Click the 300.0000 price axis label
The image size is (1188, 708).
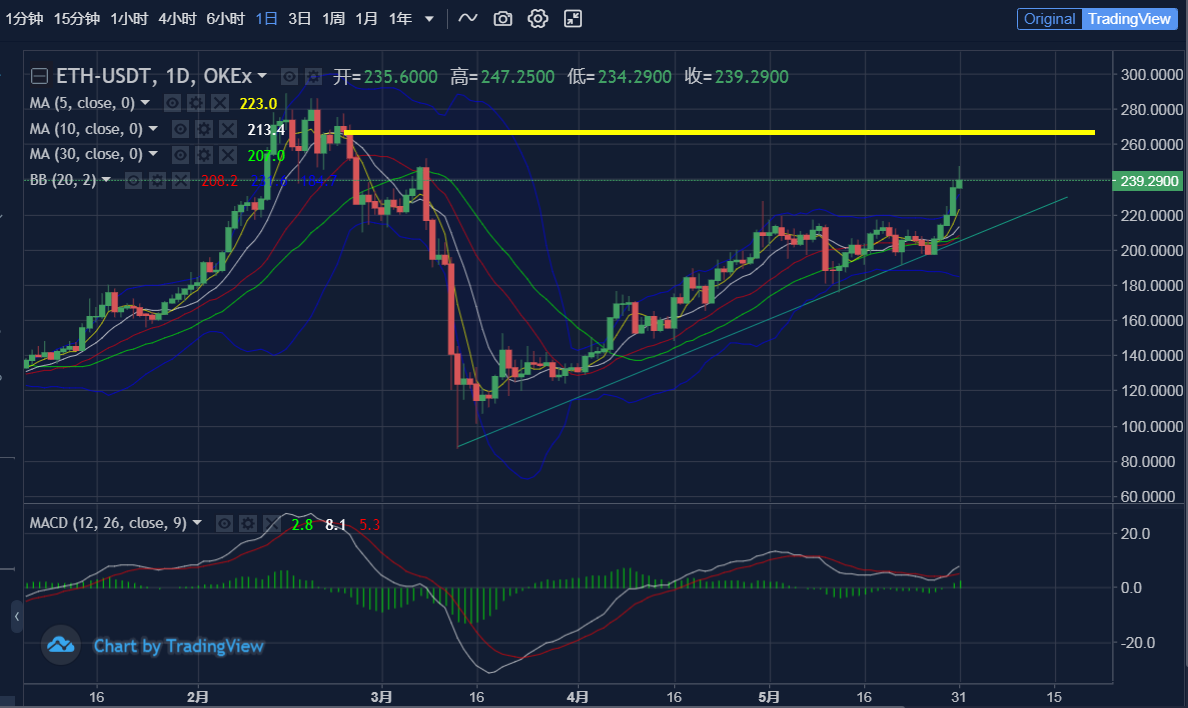point(1152,74)
